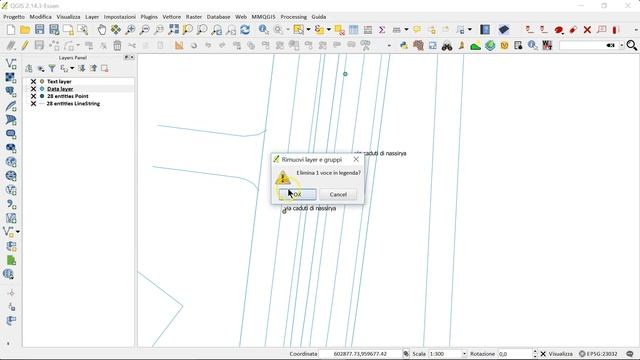Open the Modifica menu

click(x=40, y=17)
